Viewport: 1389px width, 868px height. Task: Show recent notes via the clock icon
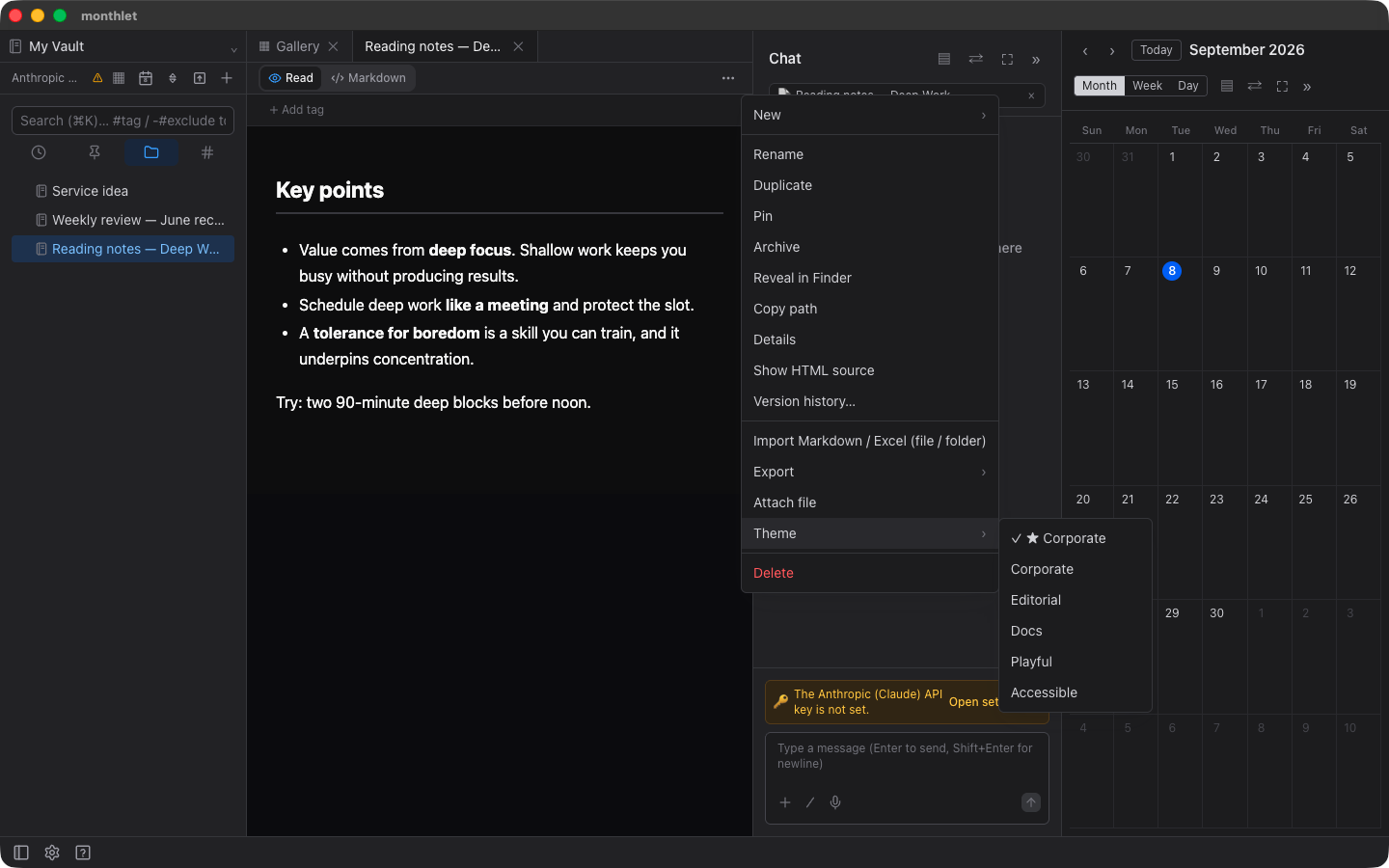coord(39,152)
